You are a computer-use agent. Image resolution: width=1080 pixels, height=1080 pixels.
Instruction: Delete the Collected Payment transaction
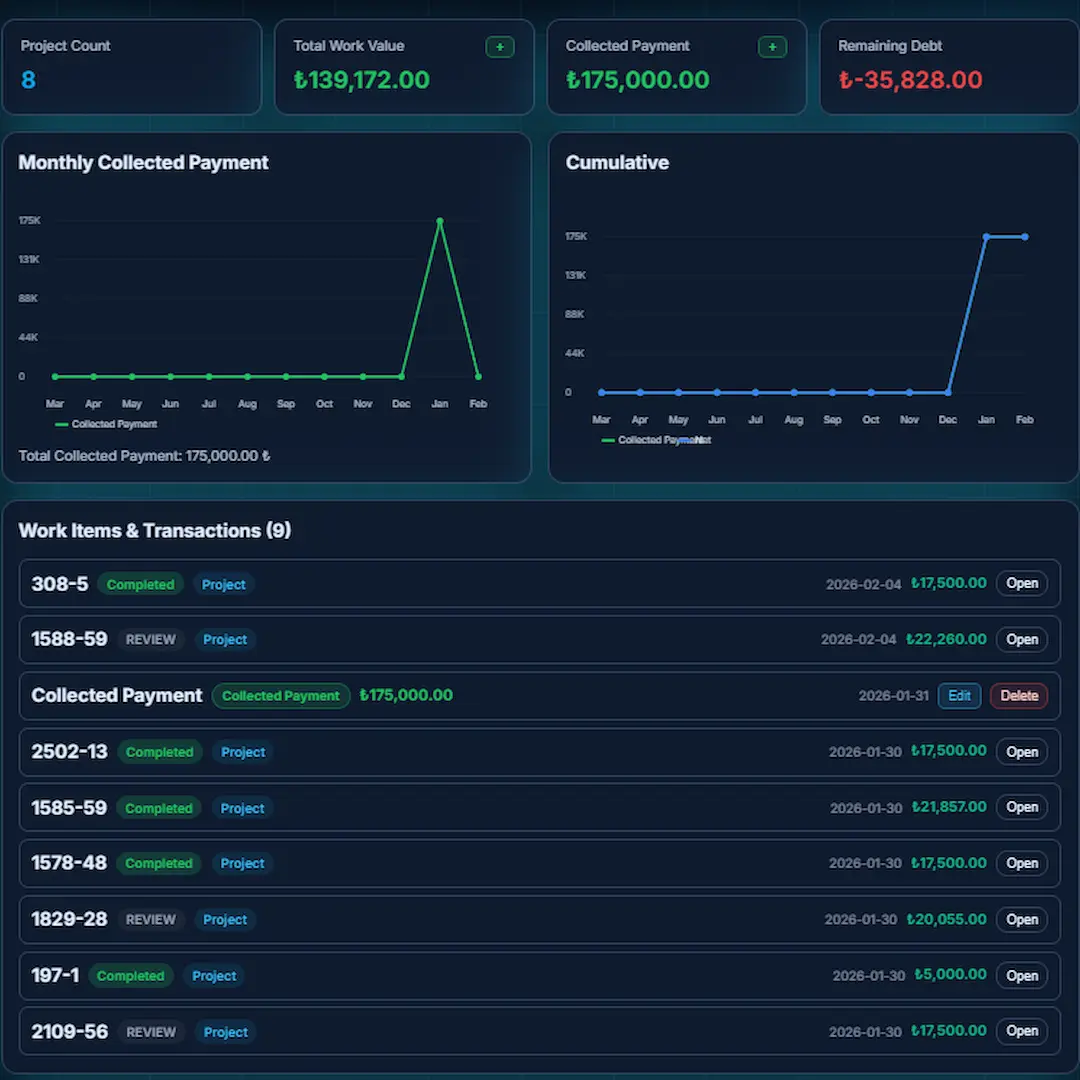coord(1018,696)
